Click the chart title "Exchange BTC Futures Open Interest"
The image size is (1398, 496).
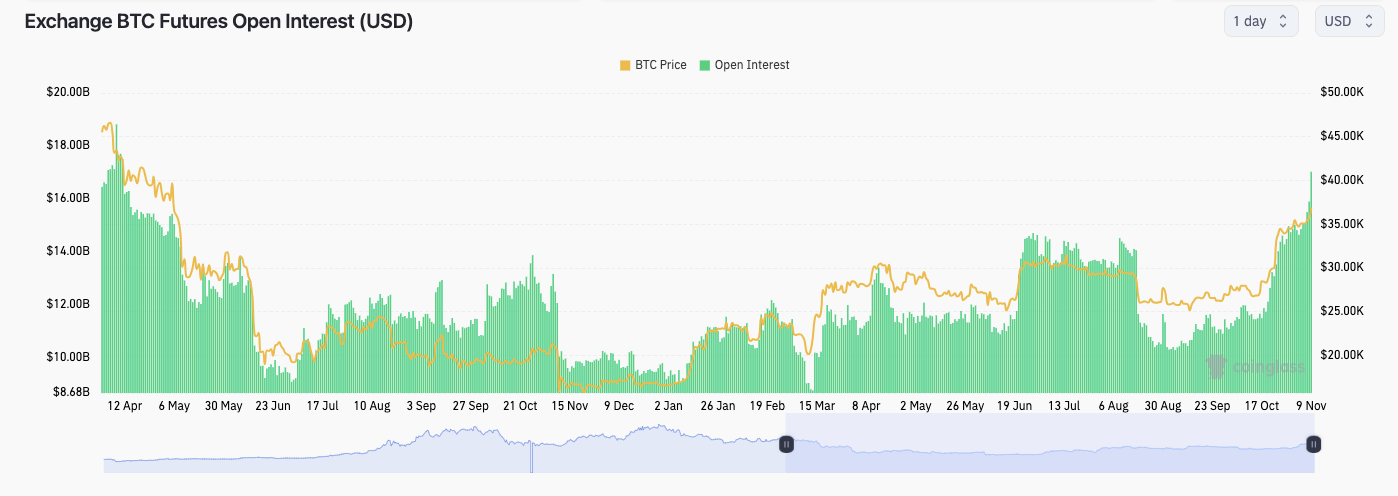pos(218,22)
